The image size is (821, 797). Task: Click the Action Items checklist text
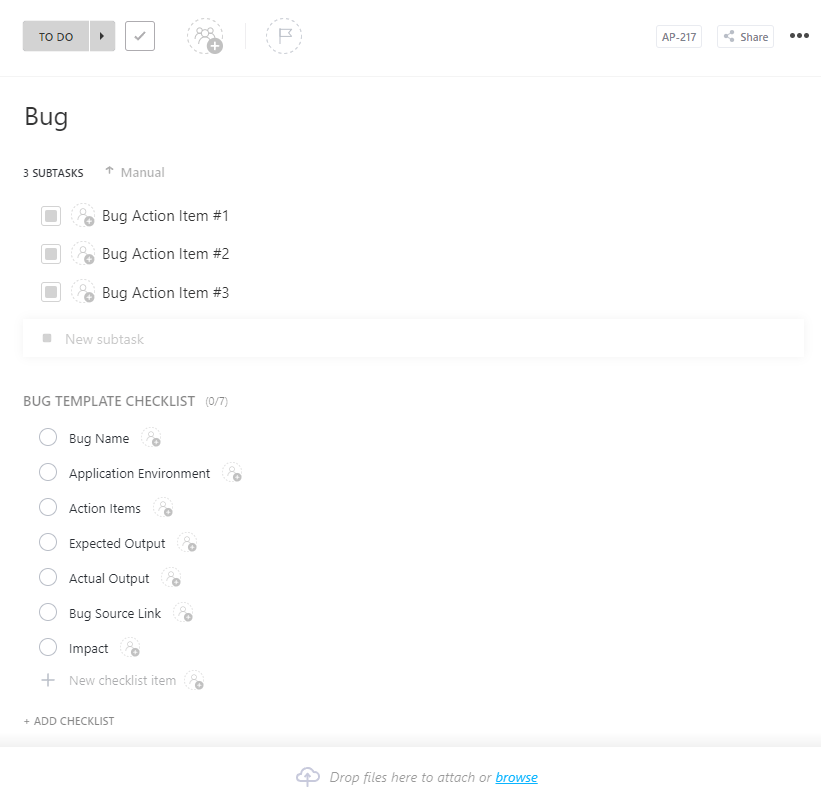point(105,508)
